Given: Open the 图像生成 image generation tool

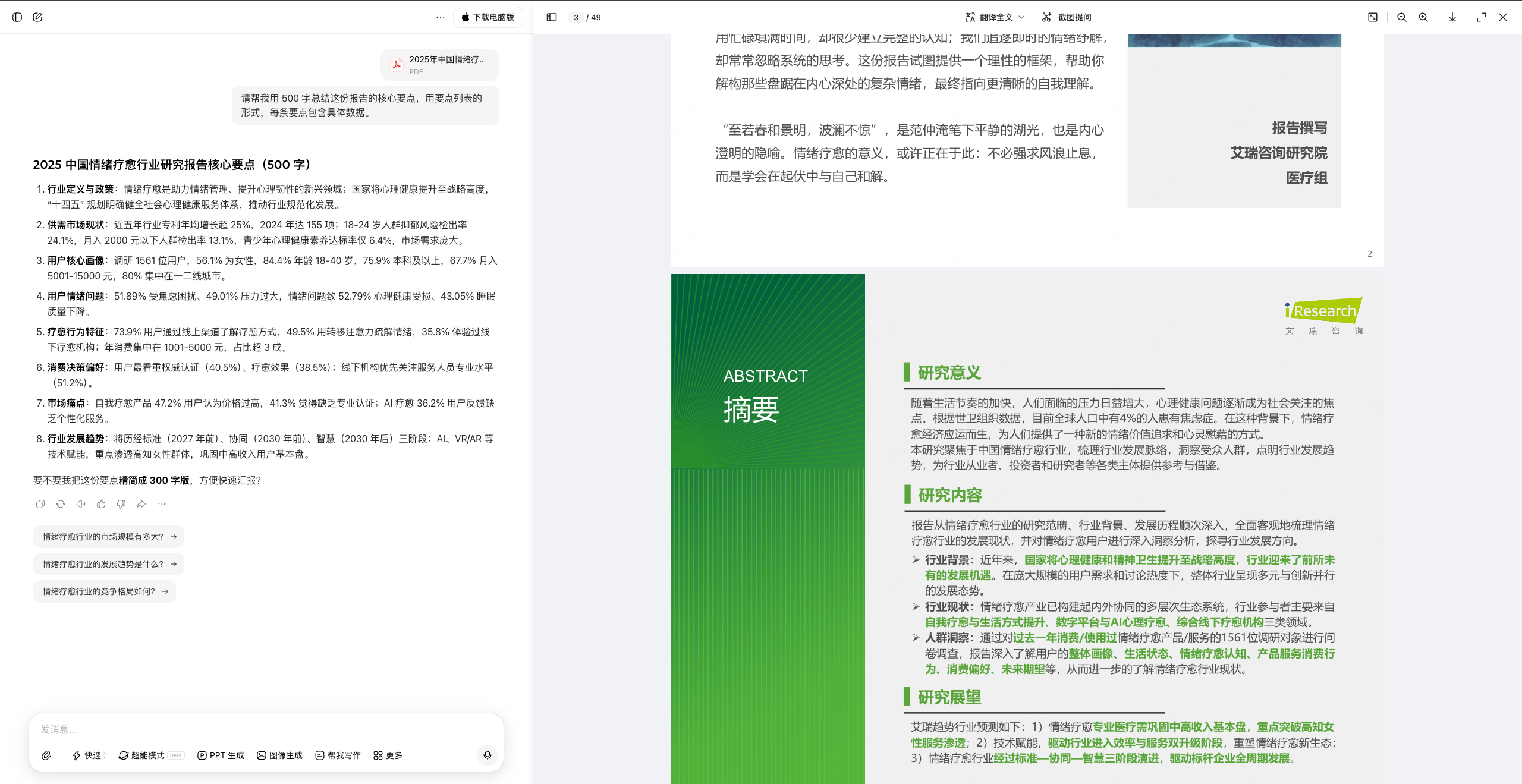Looking at the screenshot, I should [260, 755].
